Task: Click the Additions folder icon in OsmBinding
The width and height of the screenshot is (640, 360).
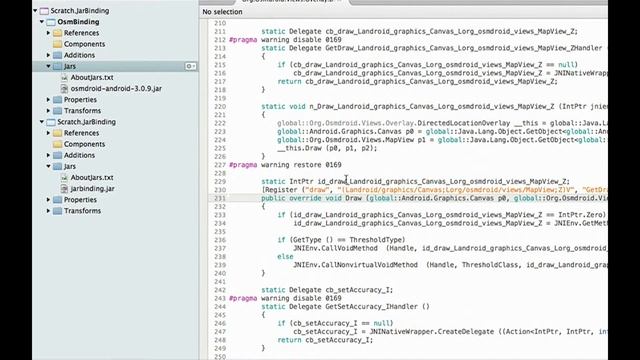Action: tap(58, 55)
